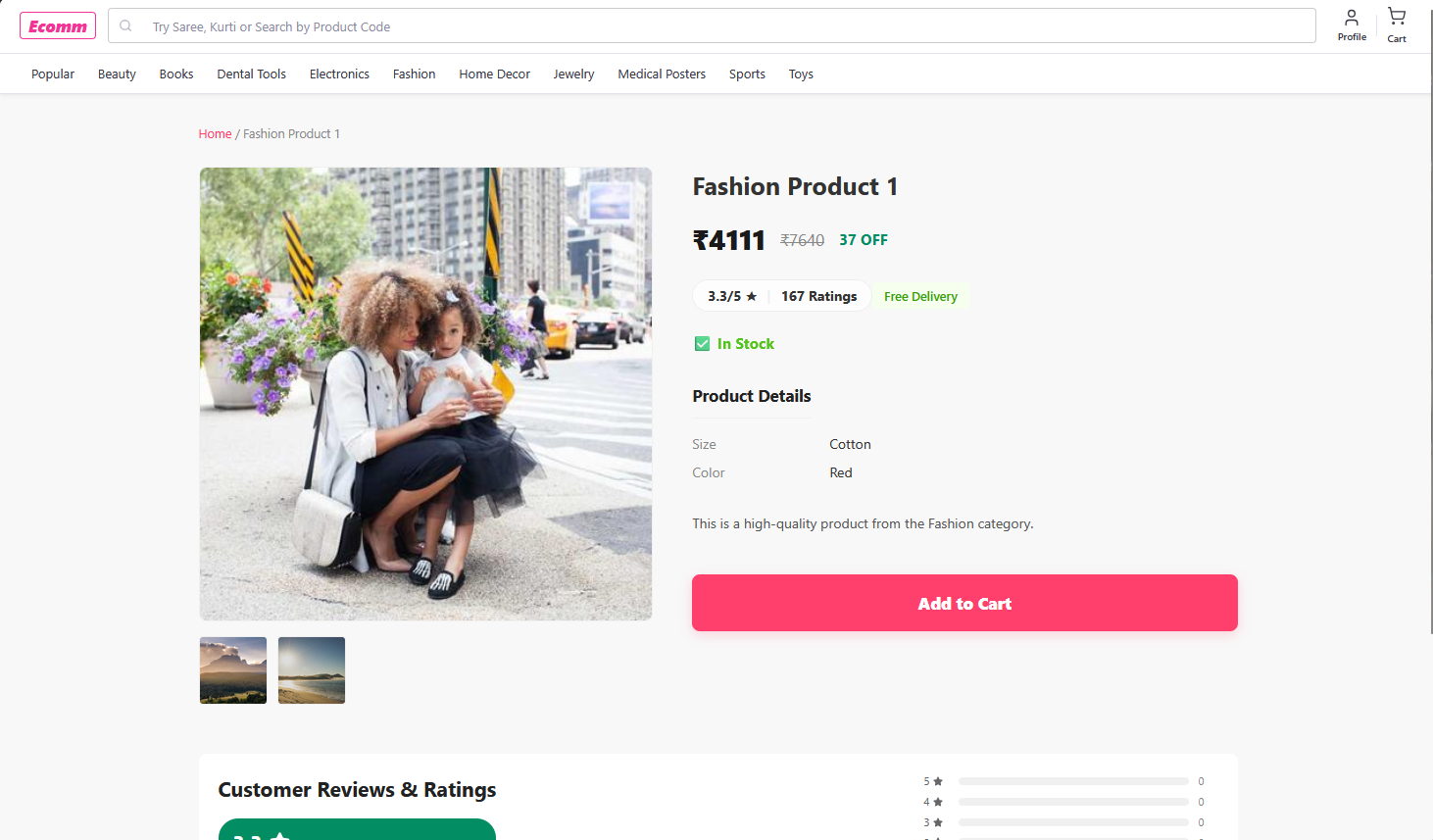Screen dimensions: 1433x840
Task: Click the Ecomm logo
Action: pos(58,26)
